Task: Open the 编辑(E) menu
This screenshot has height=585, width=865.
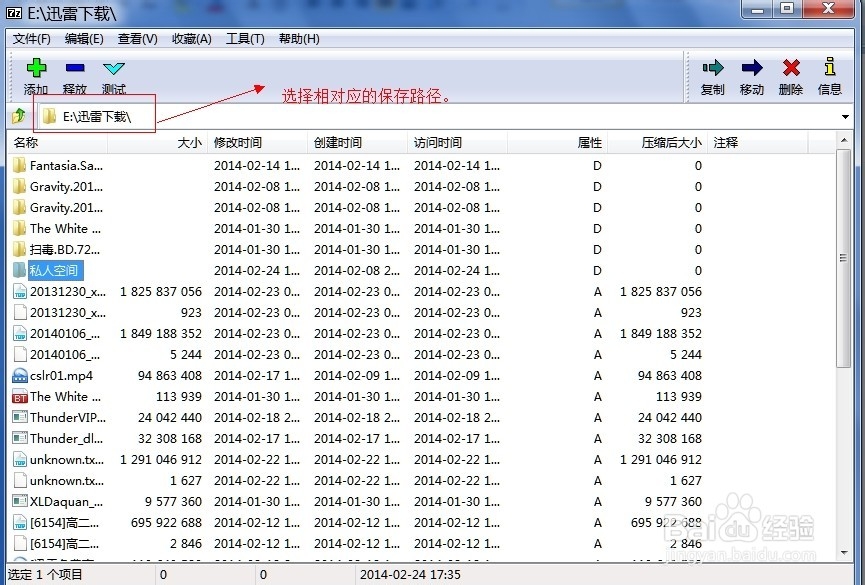Action: (x=84, y=39)
